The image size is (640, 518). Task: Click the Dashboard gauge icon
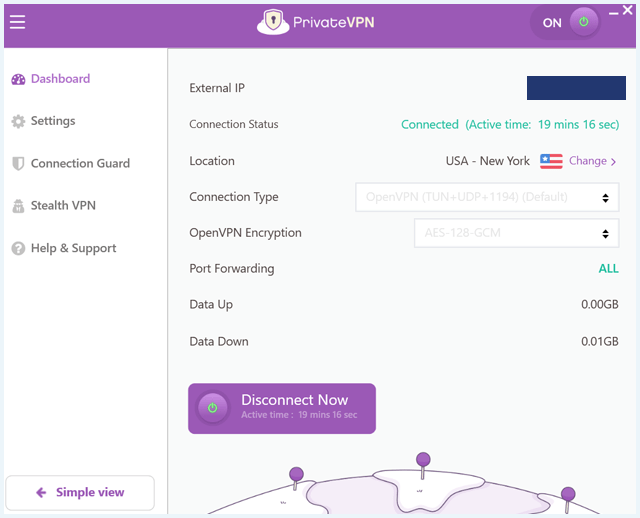(x=18, y=79)
